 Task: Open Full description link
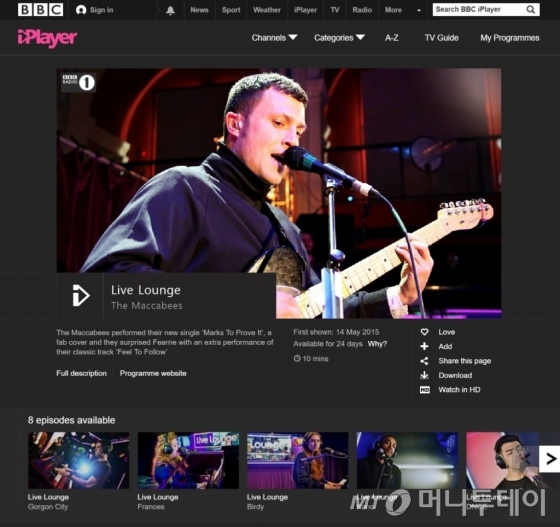click(81, 373)
